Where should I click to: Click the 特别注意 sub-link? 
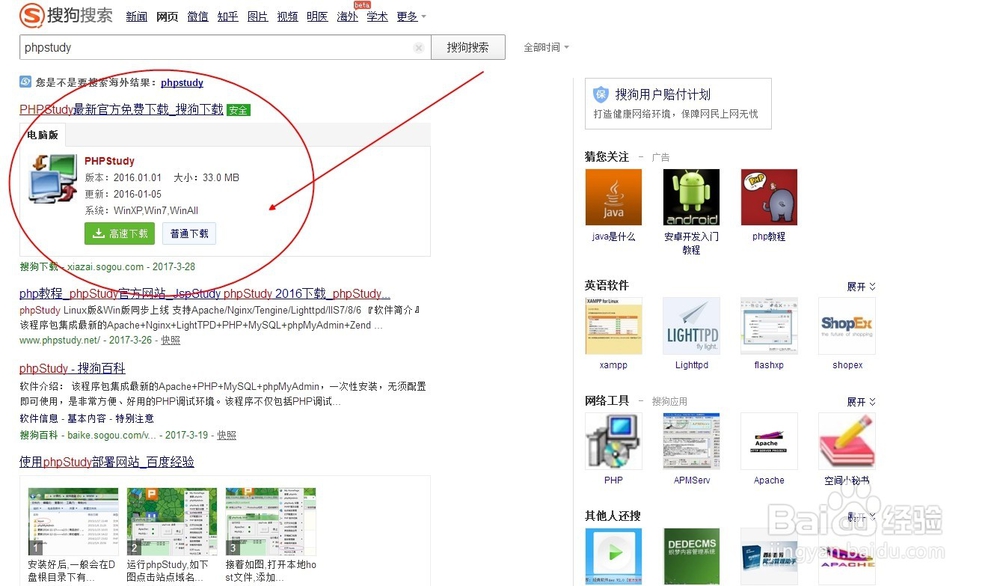tap(135, 418)
